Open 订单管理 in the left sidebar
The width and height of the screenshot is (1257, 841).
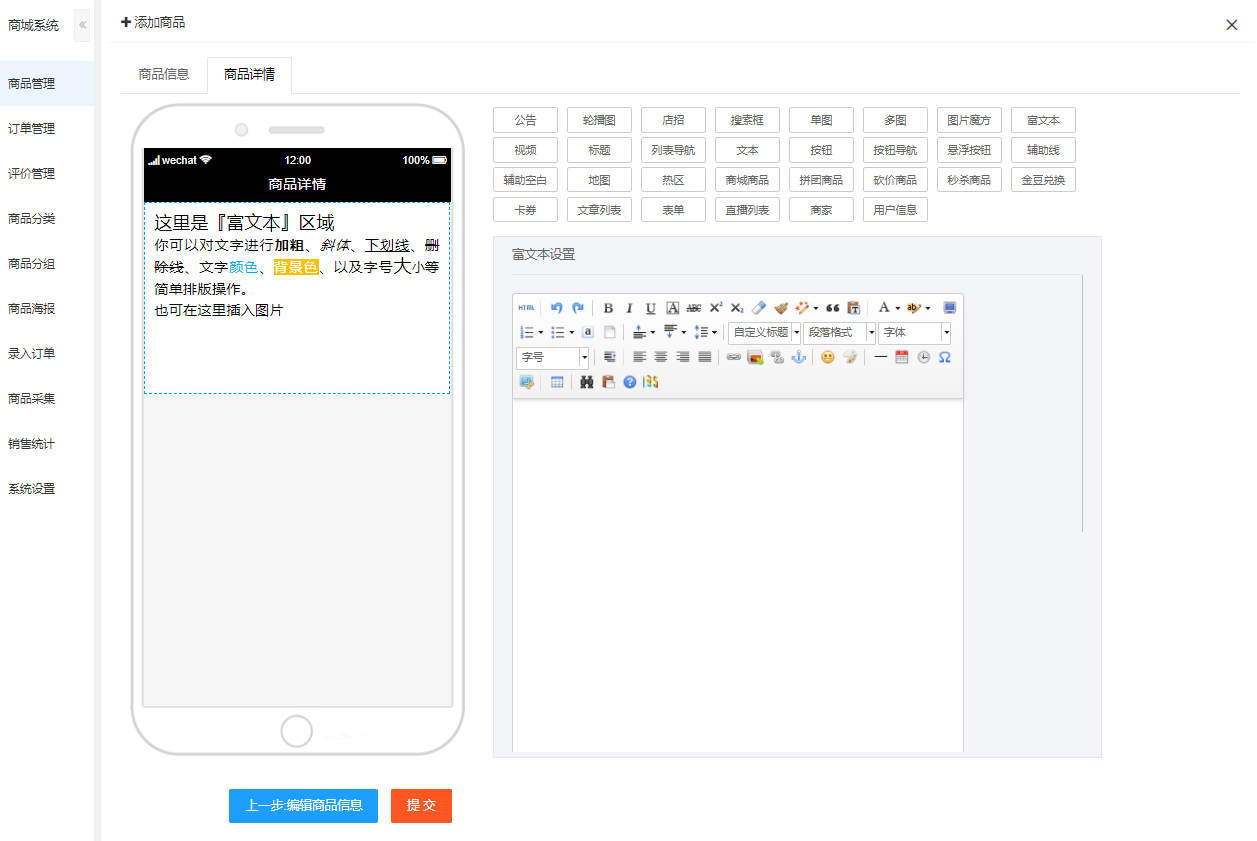coord(32,129)
